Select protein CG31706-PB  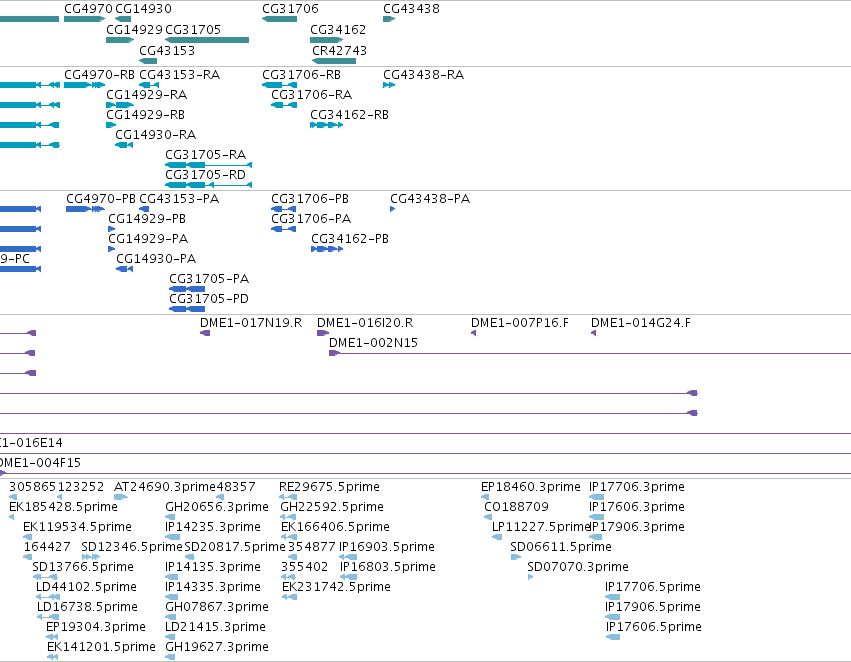coord(283,209)
